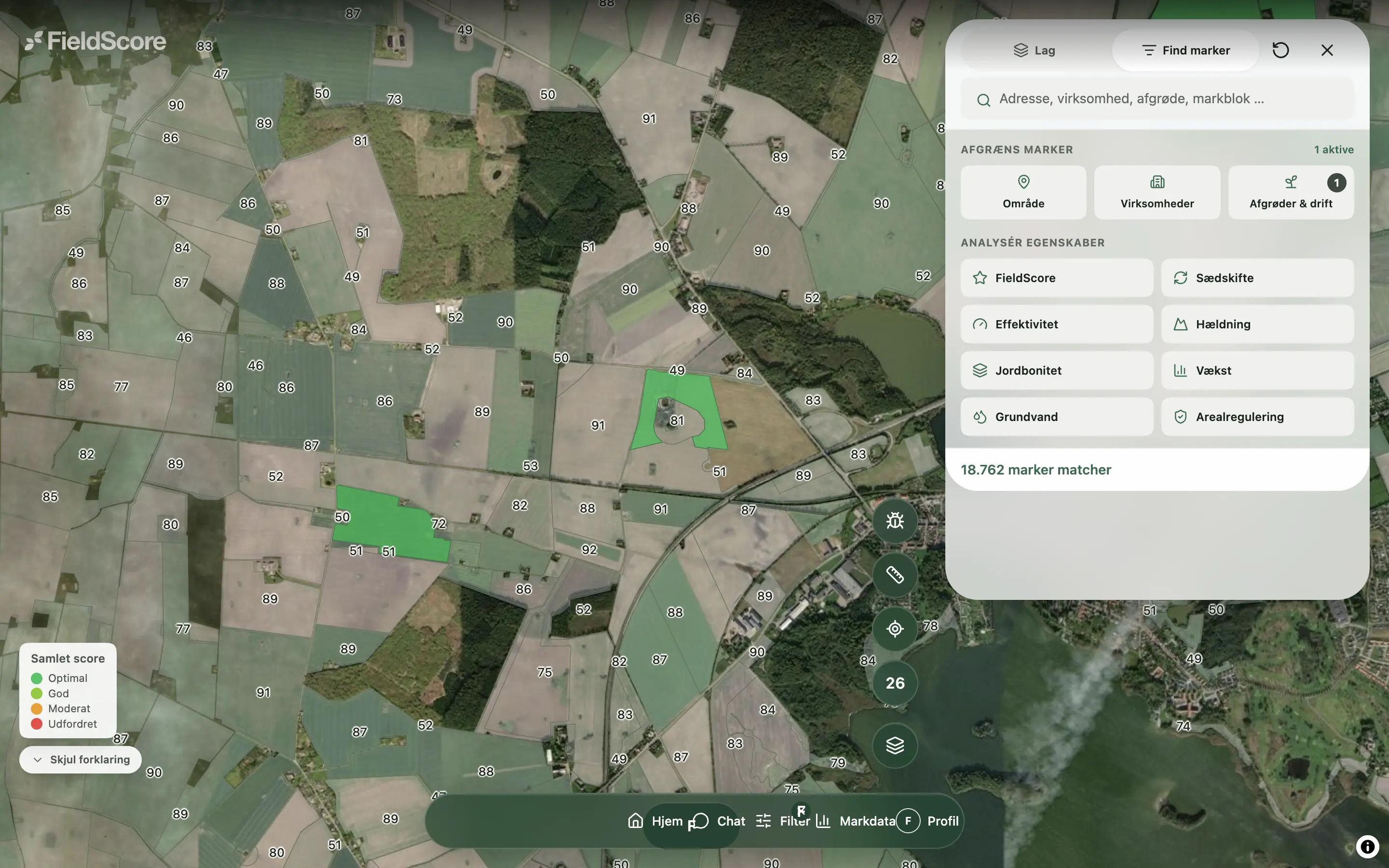Go to Hjem in bottom navigation
The width and height of the screenshot is (1389, 868).
point(655,821)
